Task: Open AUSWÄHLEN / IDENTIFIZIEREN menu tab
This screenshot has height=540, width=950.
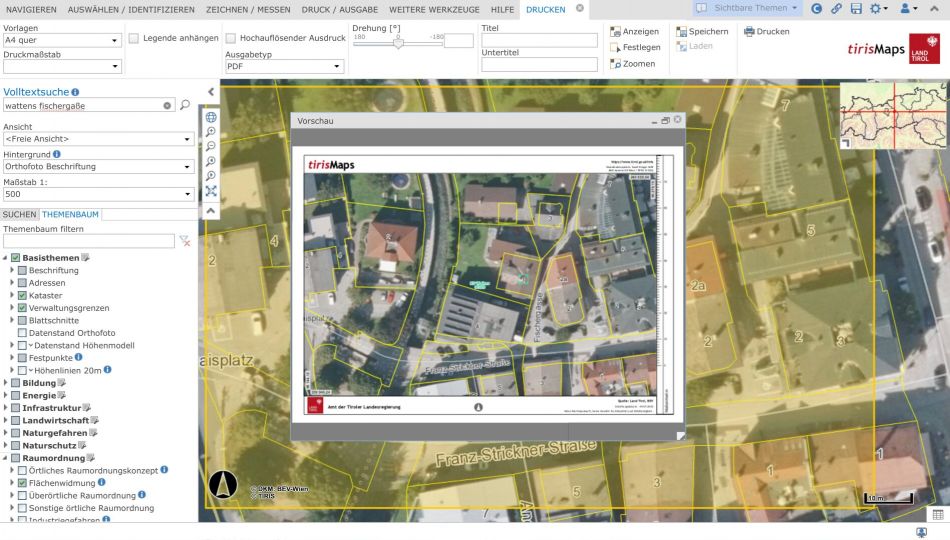Action: pyautogui.click(x=131, y=10)
